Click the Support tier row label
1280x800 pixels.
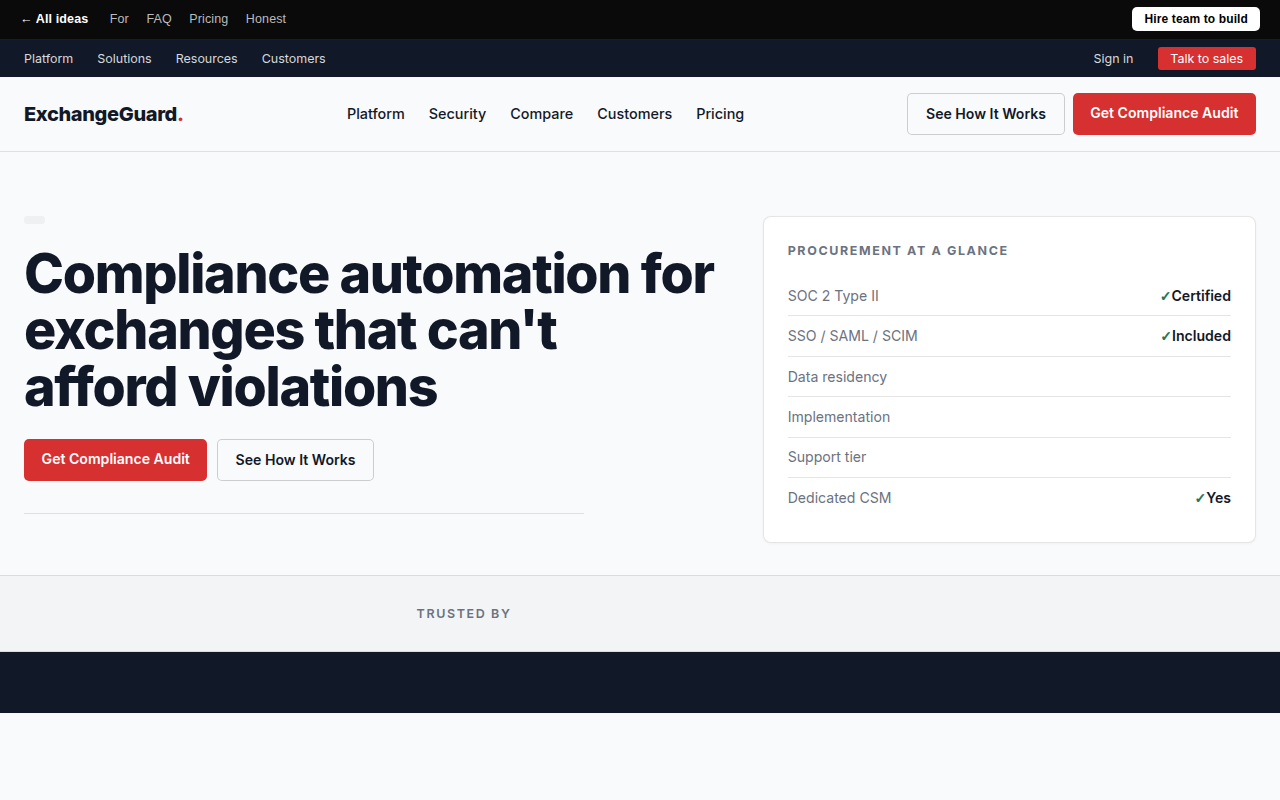827,457
